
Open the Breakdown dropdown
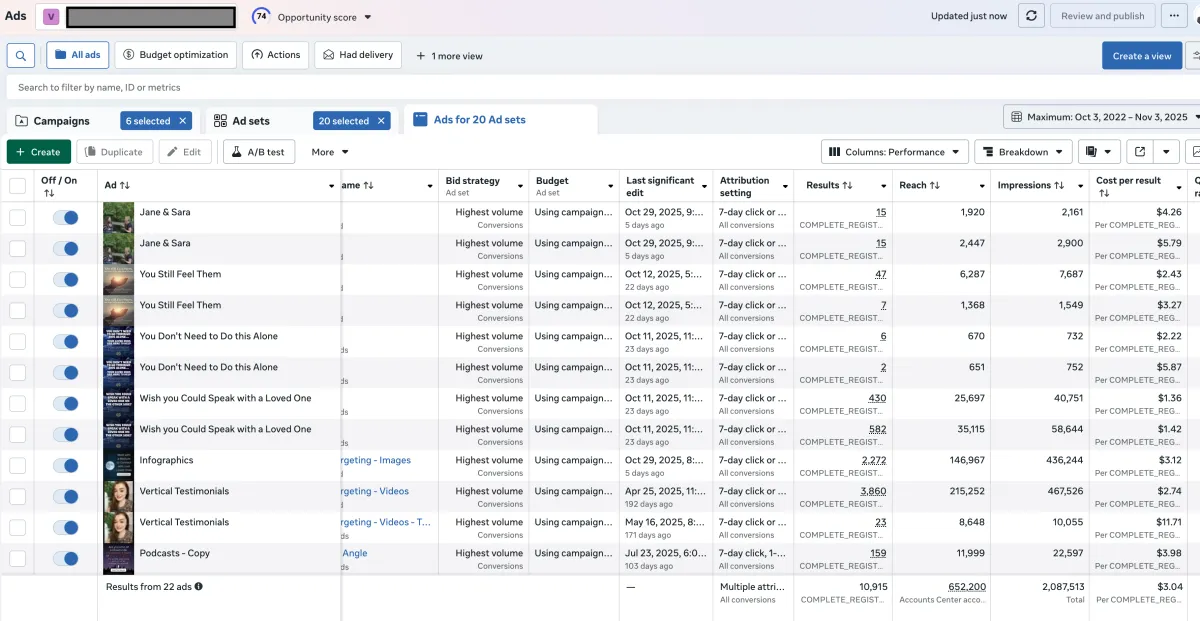(1023, 152)
